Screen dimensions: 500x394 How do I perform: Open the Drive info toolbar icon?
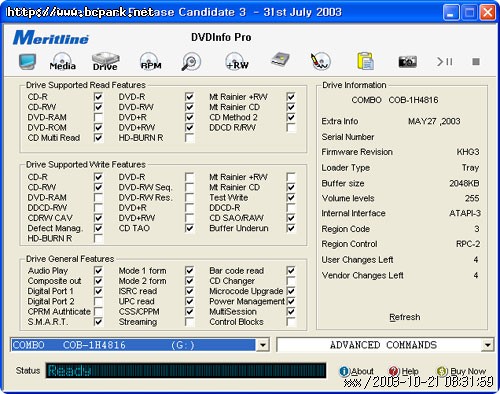point(105,61)
